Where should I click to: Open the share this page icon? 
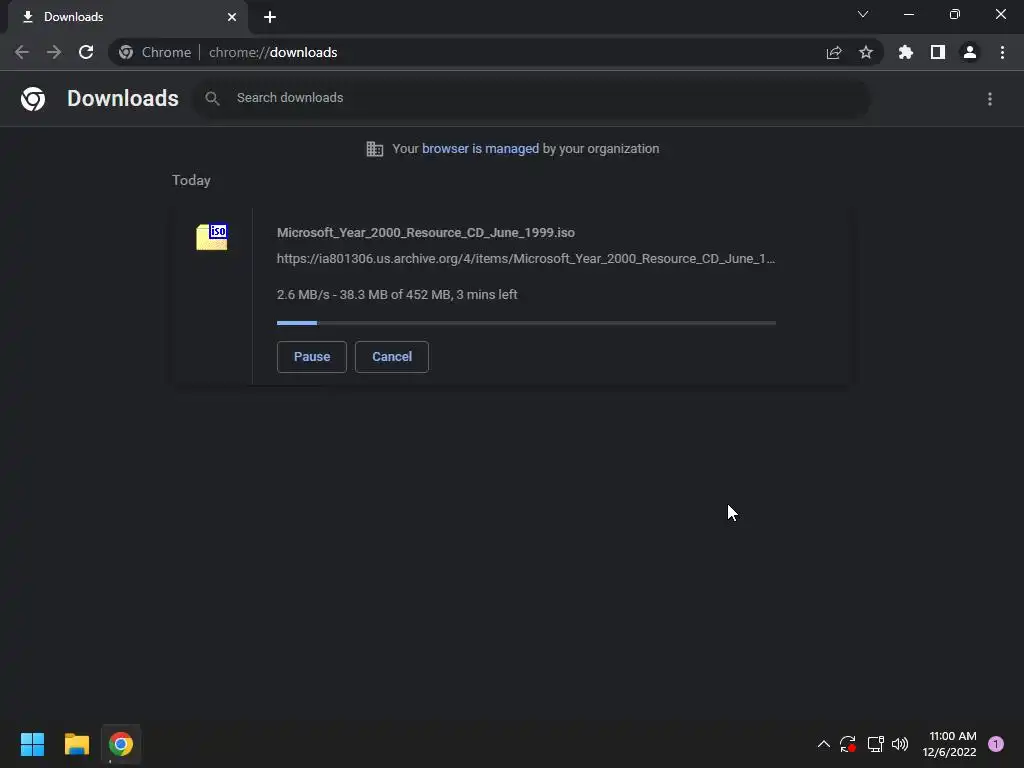[x=833, y=52]
